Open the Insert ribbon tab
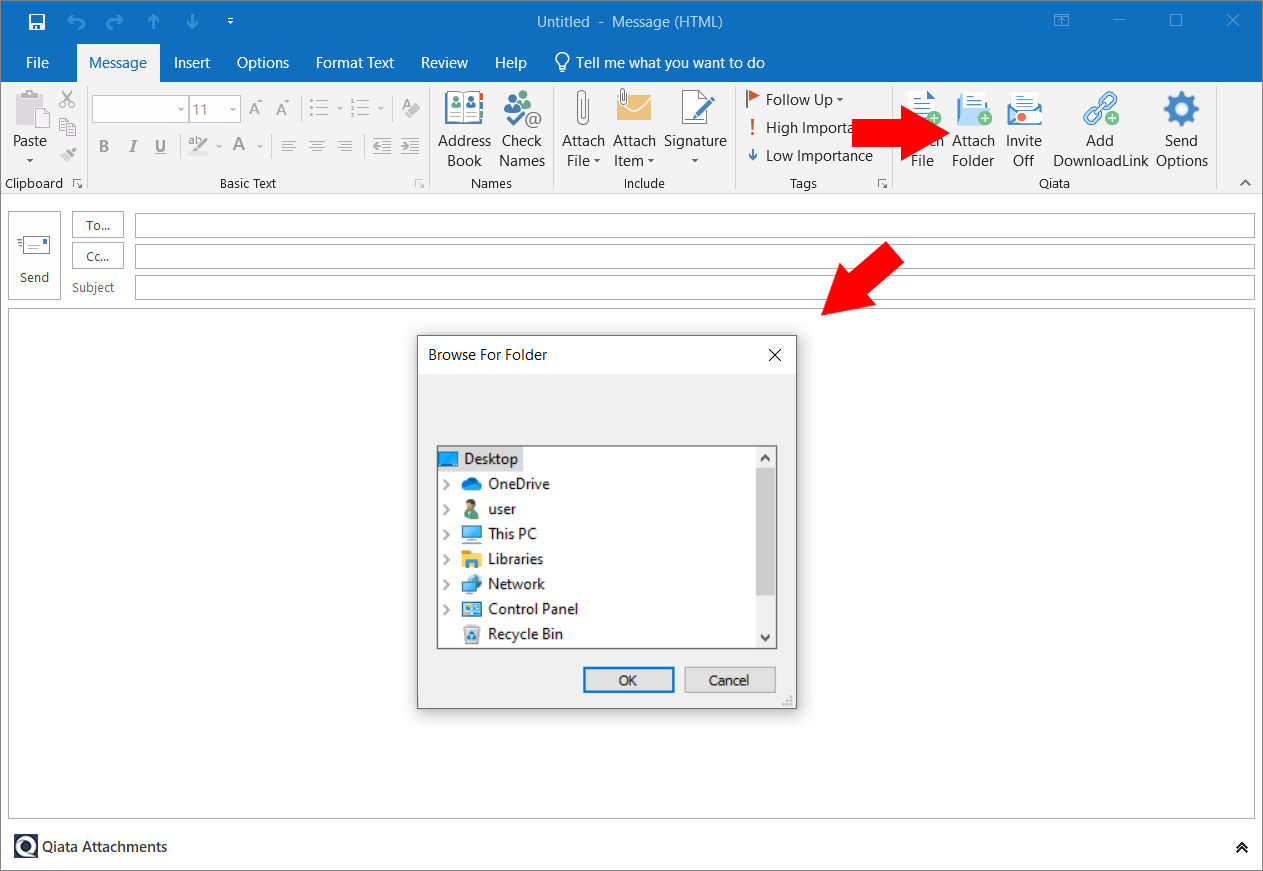 tap(192, 62)
